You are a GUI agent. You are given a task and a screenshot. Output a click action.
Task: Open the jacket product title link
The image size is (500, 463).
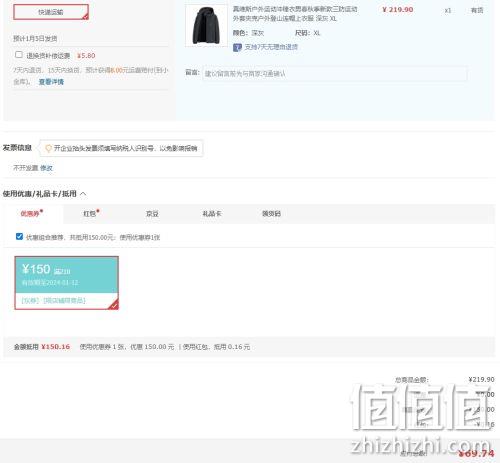click(x=295, y=14)
